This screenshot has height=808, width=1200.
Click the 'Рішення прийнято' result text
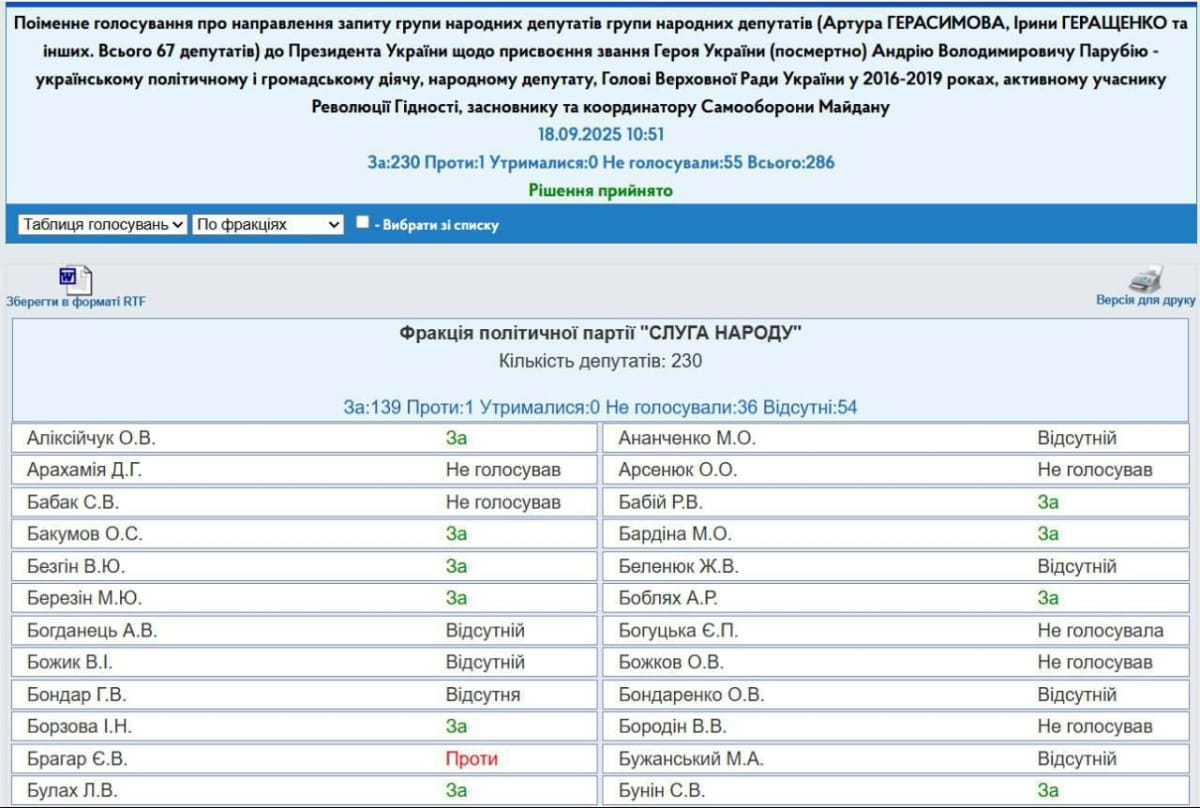(x=600, y=190)
